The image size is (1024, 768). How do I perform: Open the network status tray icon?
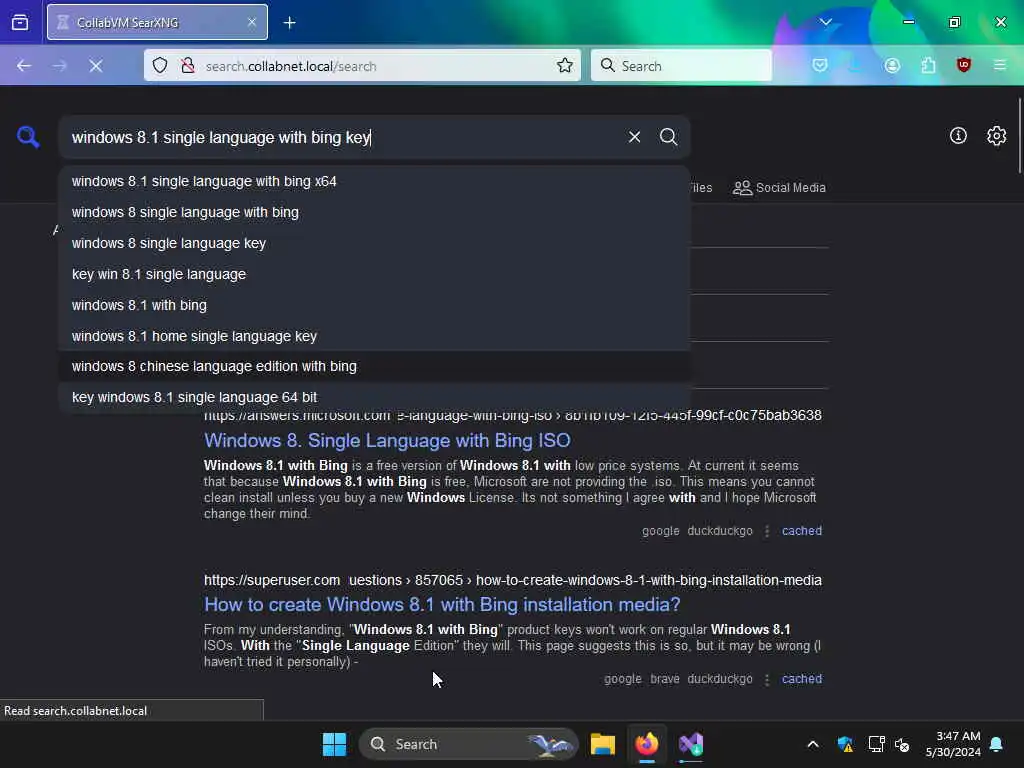(876, 744)
